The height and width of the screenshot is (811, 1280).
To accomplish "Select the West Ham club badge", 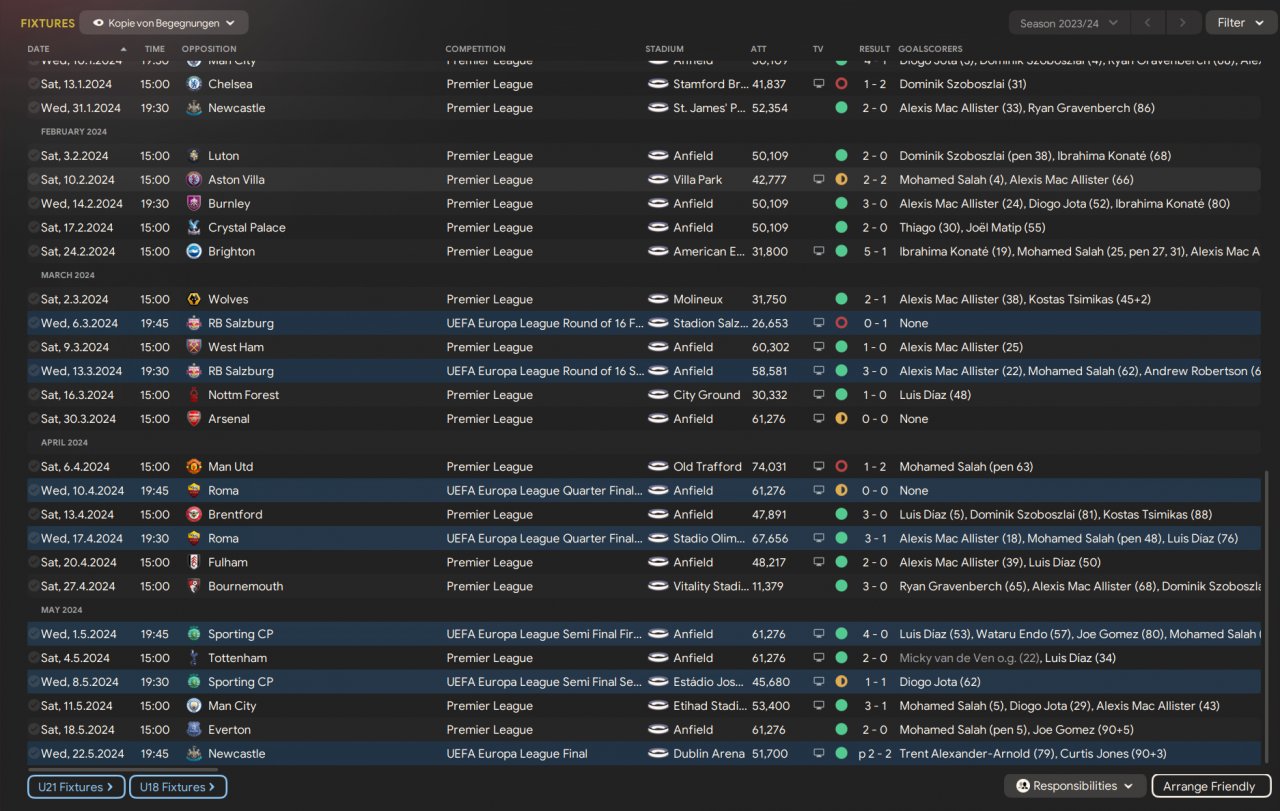I will pos(194,347).
